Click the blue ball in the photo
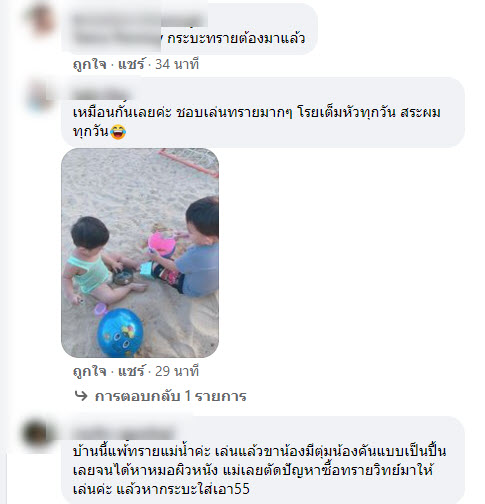Viewport: 485px width, 504px height. tap(120, 332)
